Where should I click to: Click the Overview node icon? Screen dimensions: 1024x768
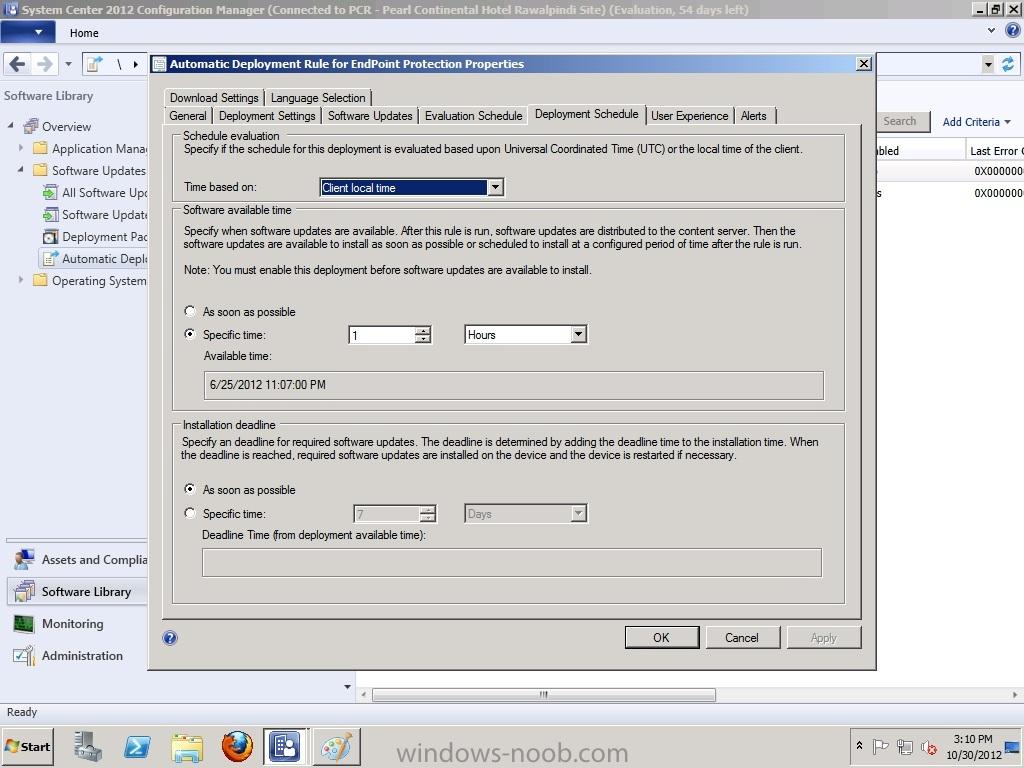[x=31, y=126]
